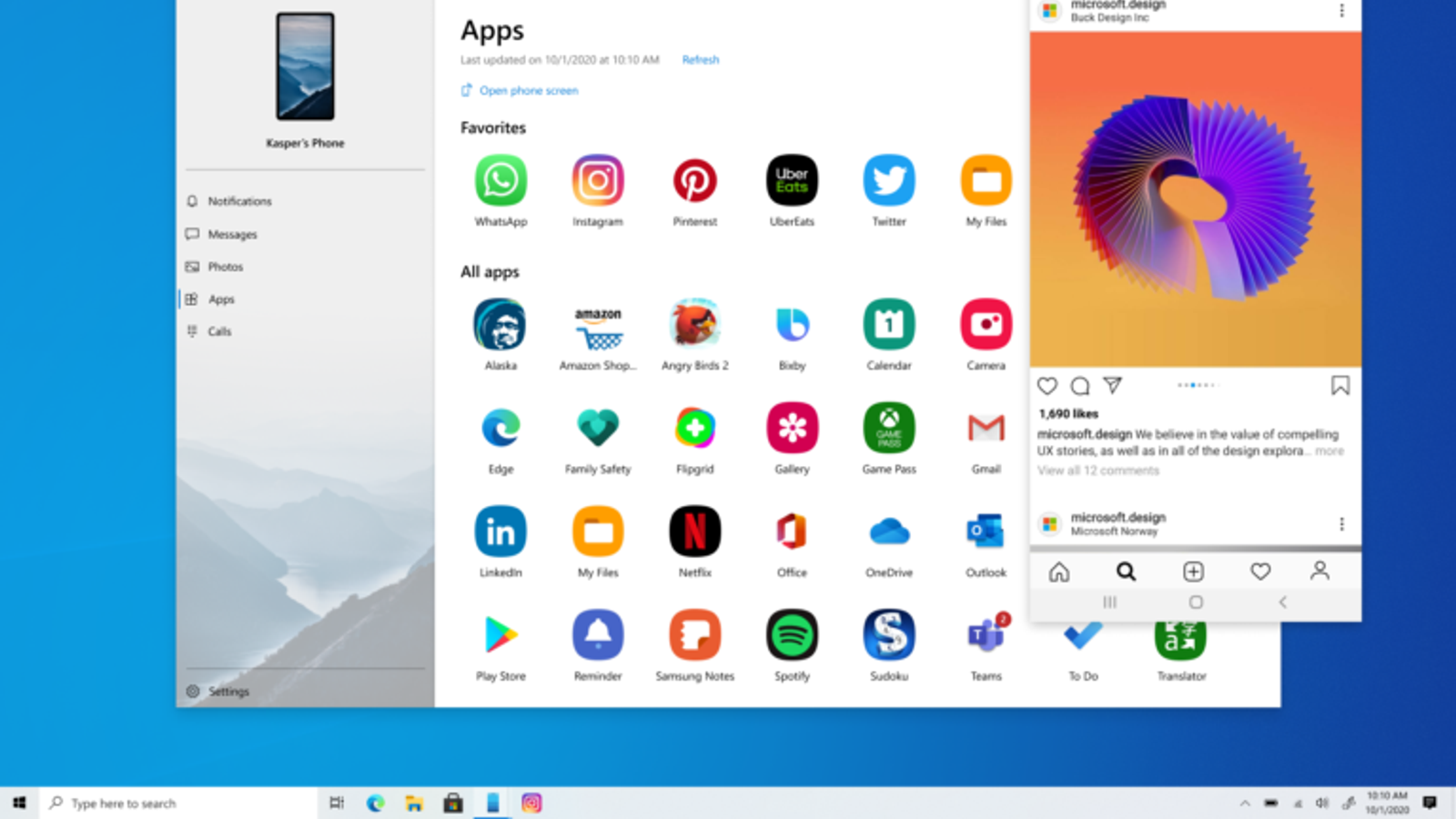Open the Pinterest app icon

coord(694,180)
